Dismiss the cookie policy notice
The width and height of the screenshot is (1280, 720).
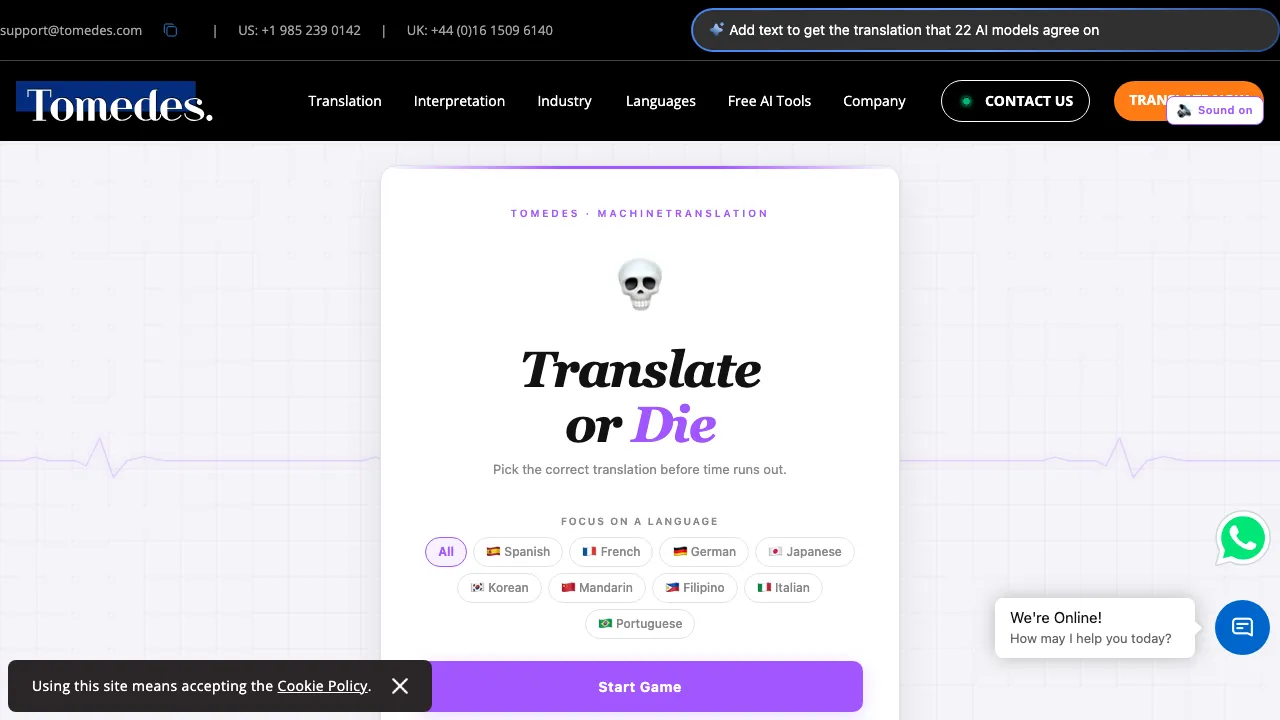[x=400, y=686]
